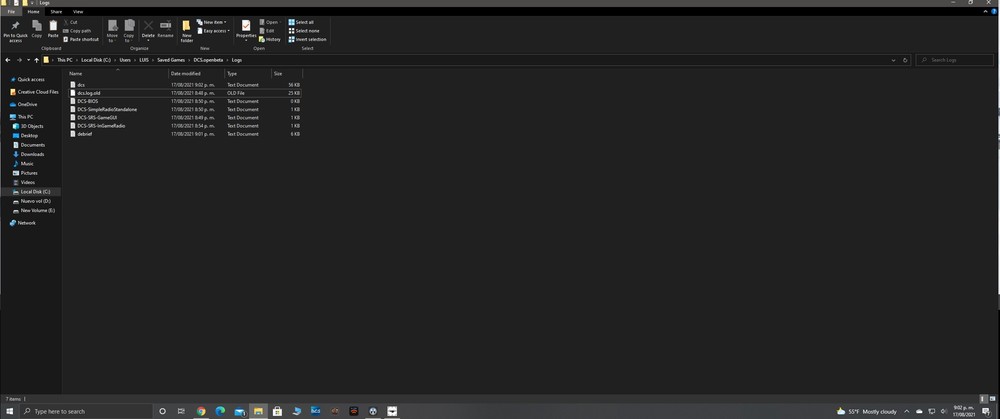Click Pin to Quick access icon

pyautogui.click(x=15, y=31)
